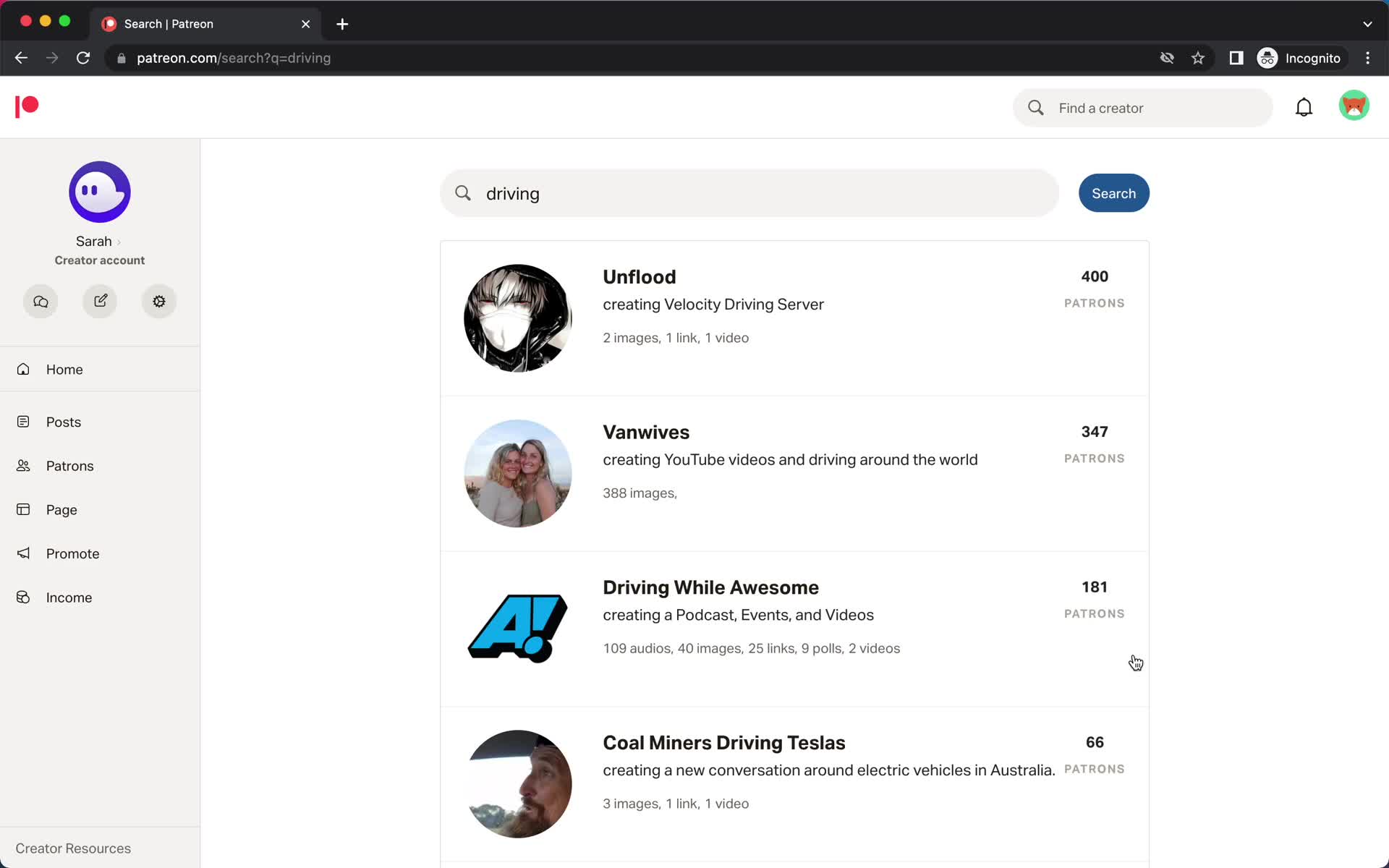Click the eye-slash tracking icon in address bar
The image size is (1389, 868).
pos(1167,58)
